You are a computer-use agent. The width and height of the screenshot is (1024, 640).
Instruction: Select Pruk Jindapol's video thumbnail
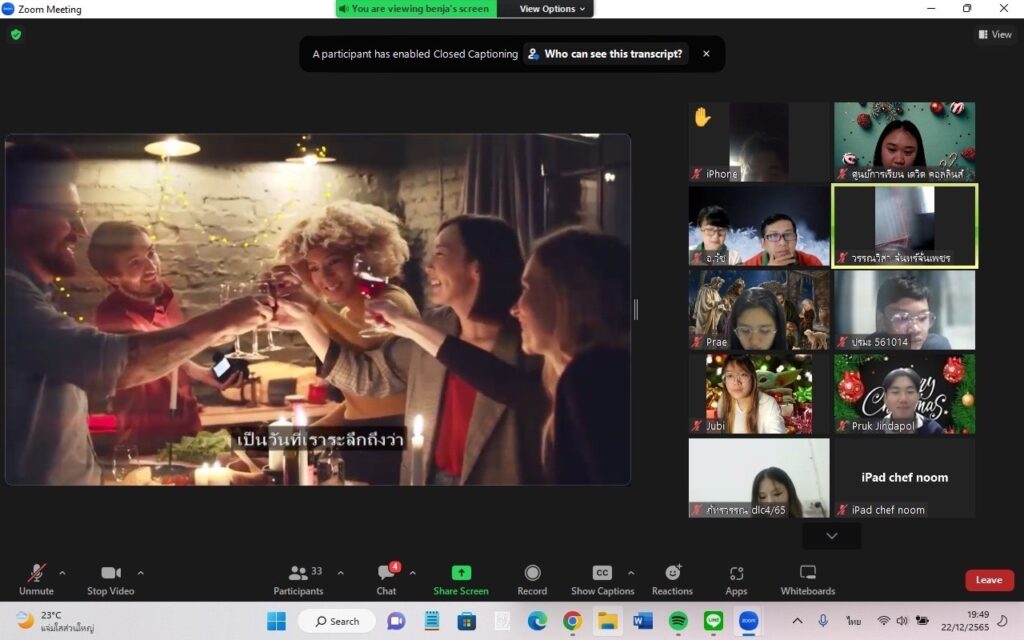[904, 394]
